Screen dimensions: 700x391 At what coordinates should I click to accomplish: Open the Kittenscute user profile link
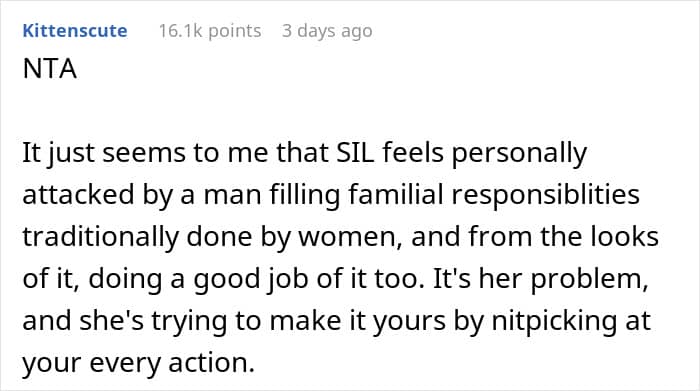click(x=75, y=31)
